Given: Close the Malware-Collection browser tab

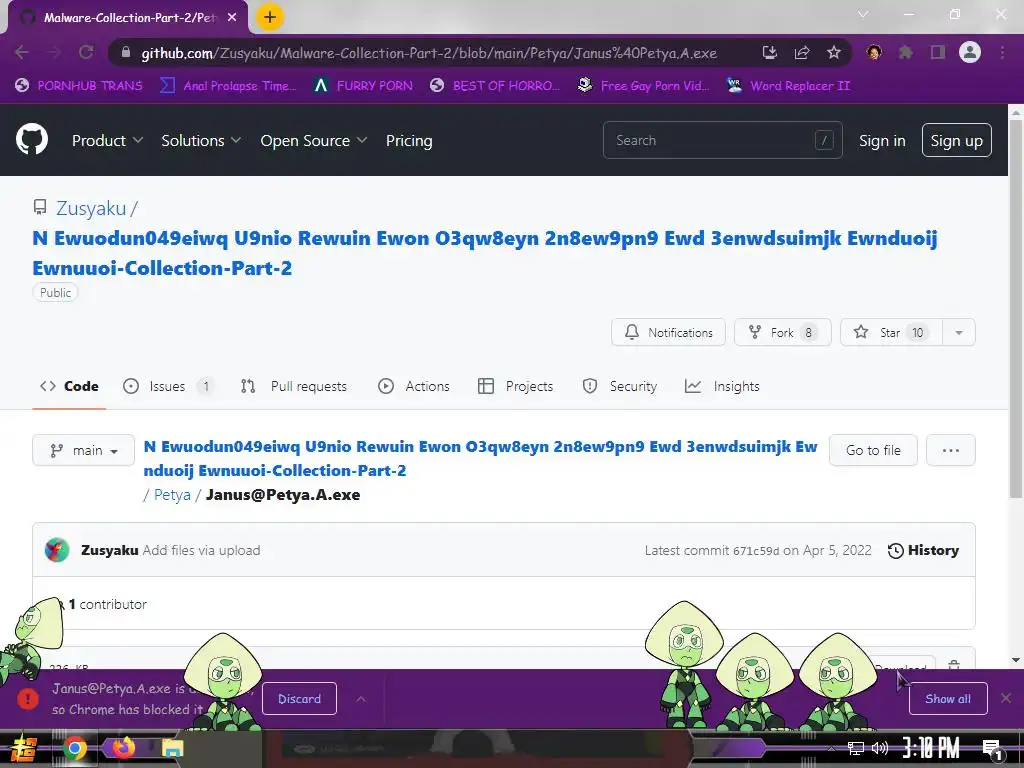Looking at the screenshot, I should coord(232,18).
